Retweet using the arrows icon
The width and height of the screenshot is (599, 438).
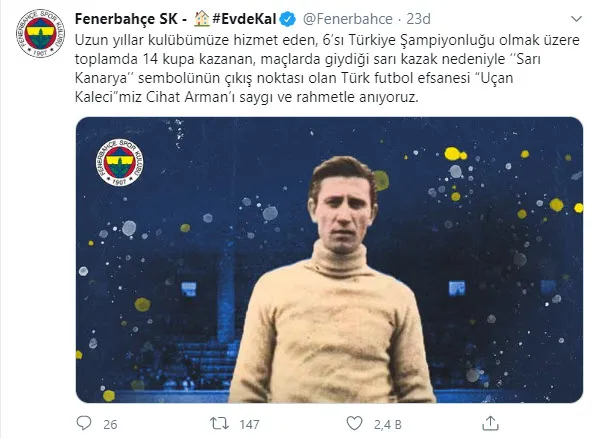[219, 423]
